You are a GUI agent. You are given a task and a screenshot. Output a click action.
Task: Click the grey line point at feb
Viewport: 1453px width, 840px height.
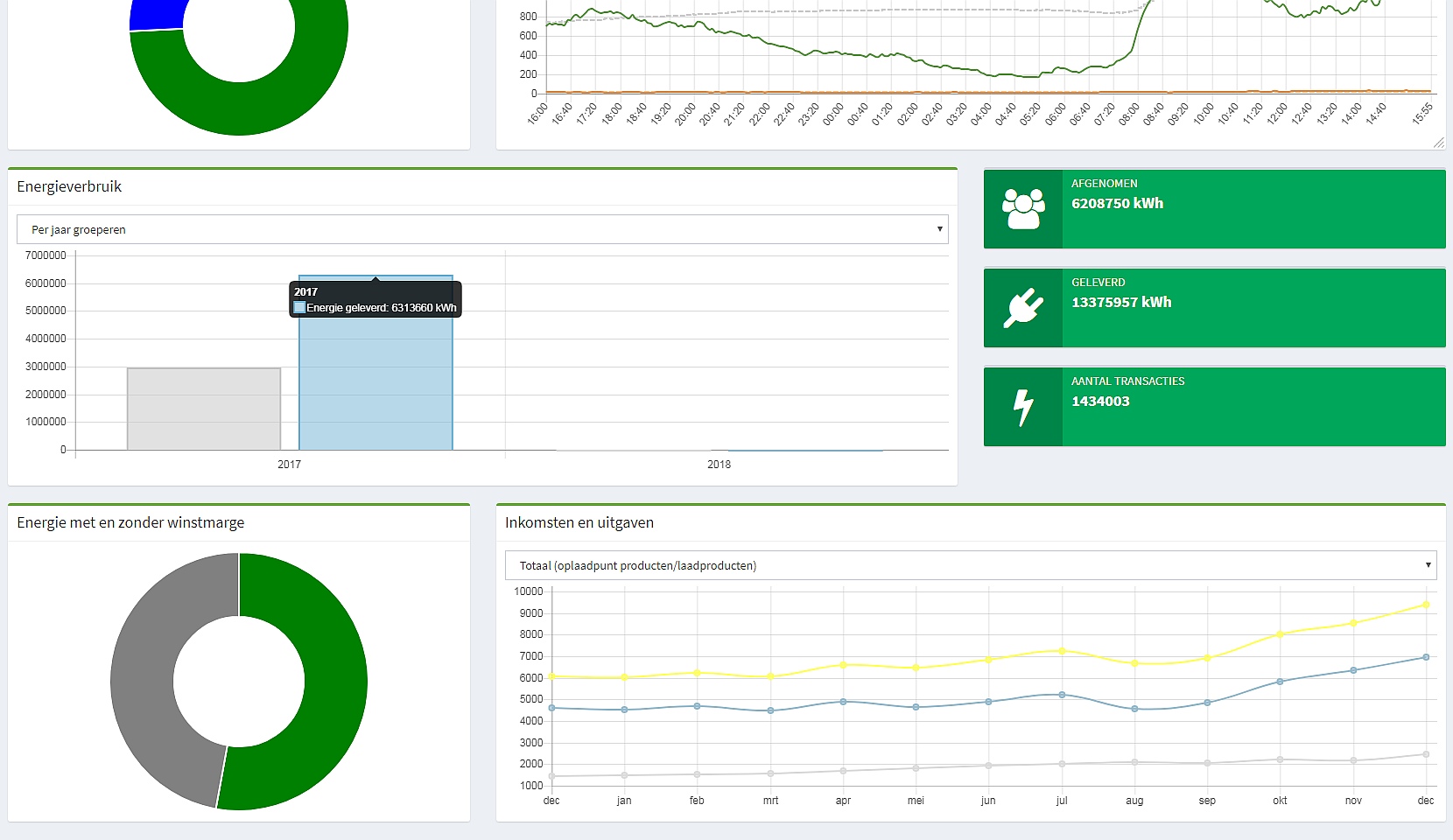(697, 774)
